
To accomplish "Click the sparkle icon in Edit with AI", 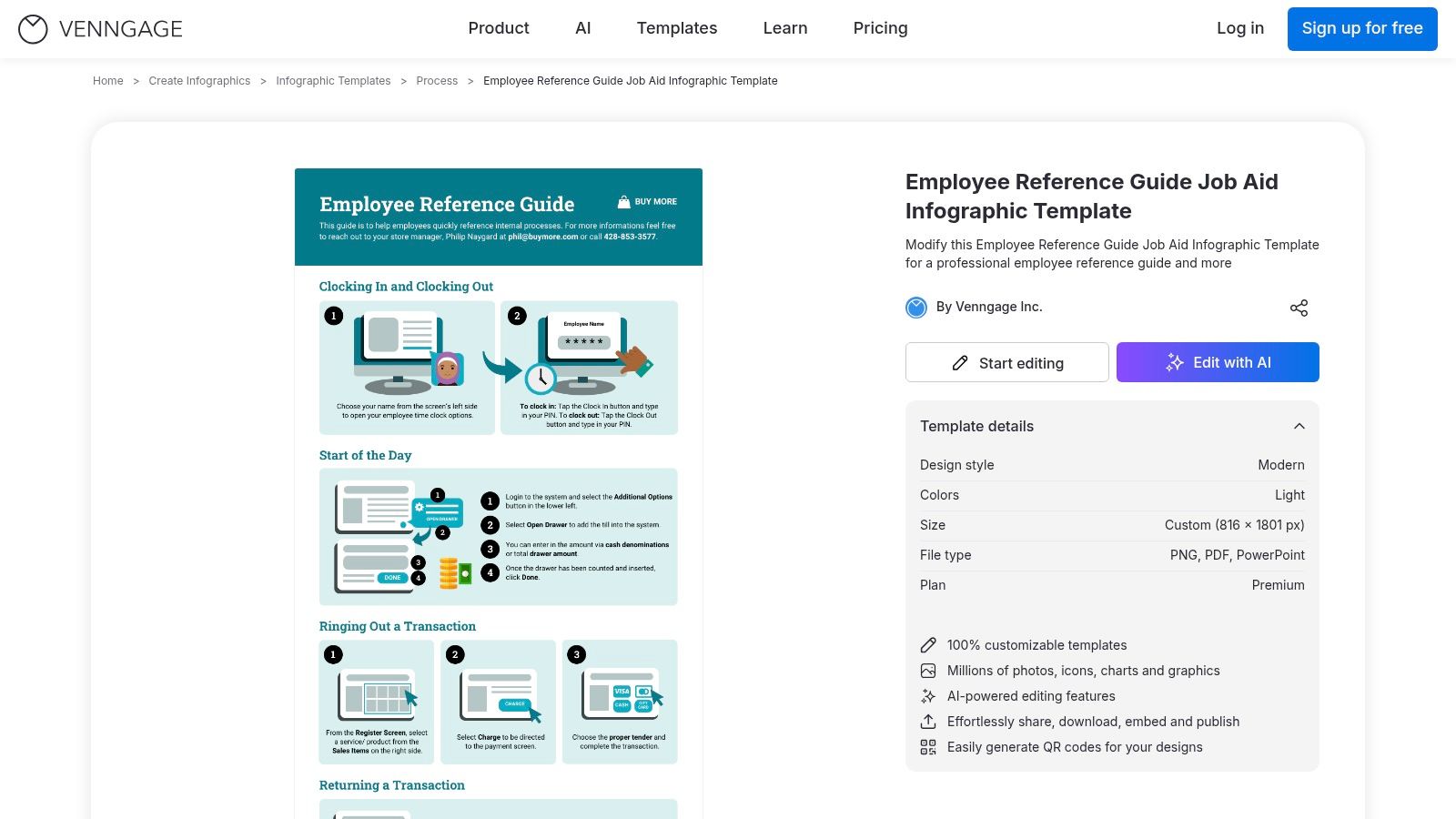I will click(1175, 362).
